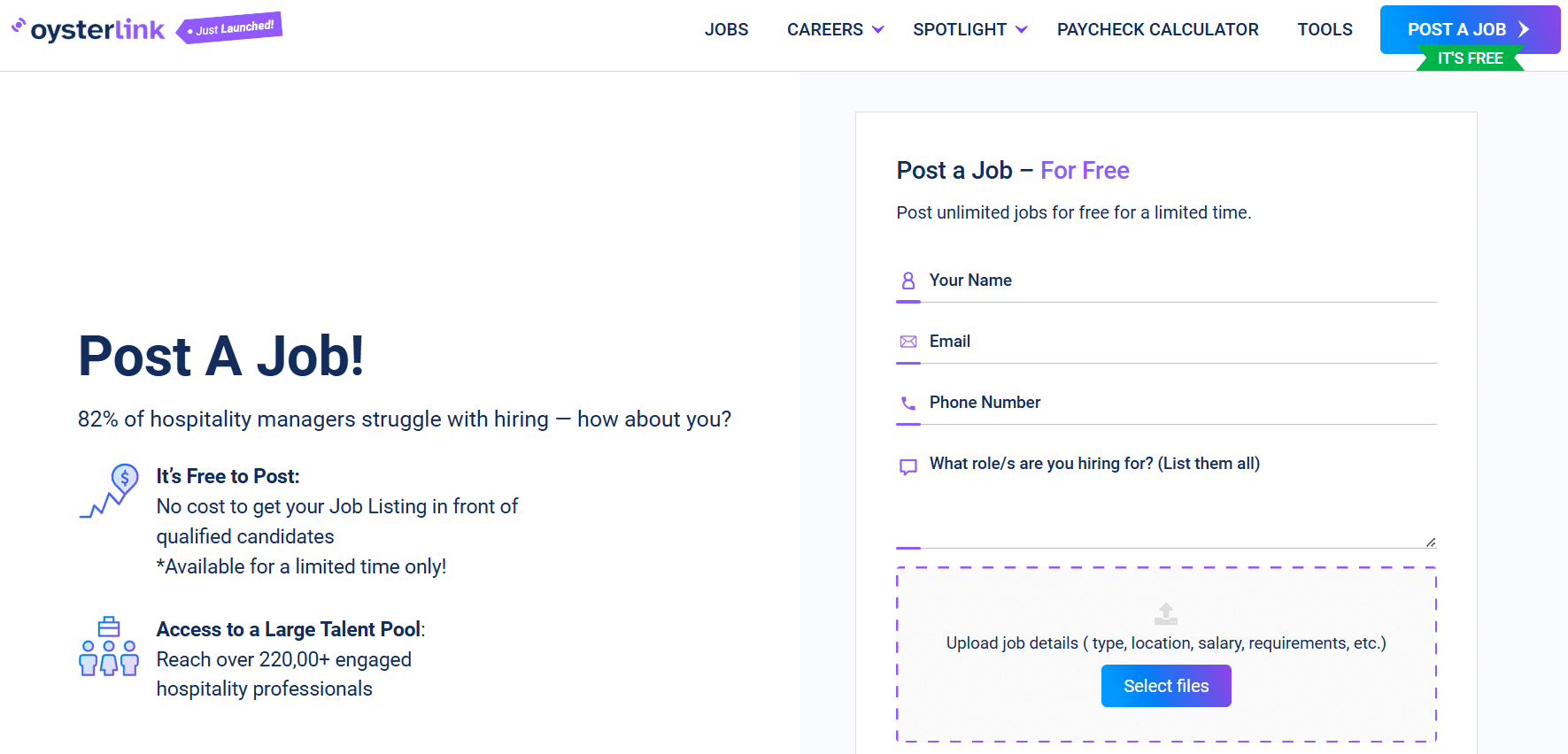Click the roles hiring textarea
This screenshot has height=754, width=1568.
(1166, 496)
